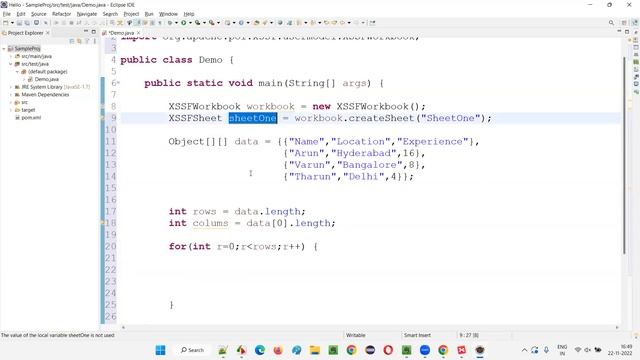This screenshot has height=360, width=640.
Task: Click the Wi-Fi network tray icon
Action: pyautogui.click(x=578, y=350)
